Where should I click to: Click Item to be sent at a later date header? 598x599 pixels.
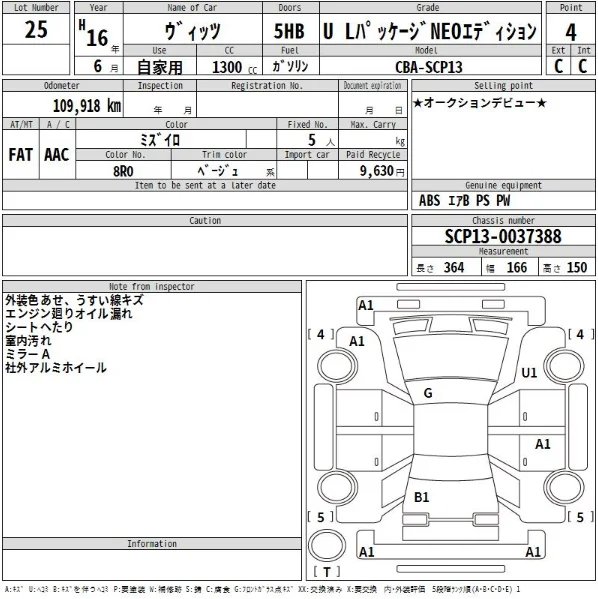click(x=205, y=186)
